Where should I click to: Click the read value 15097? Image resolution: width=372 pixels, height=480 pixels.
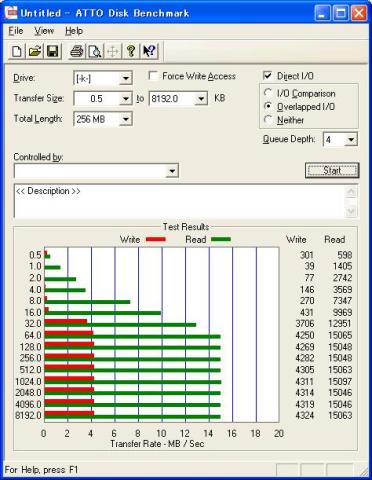tap(340, 381)
